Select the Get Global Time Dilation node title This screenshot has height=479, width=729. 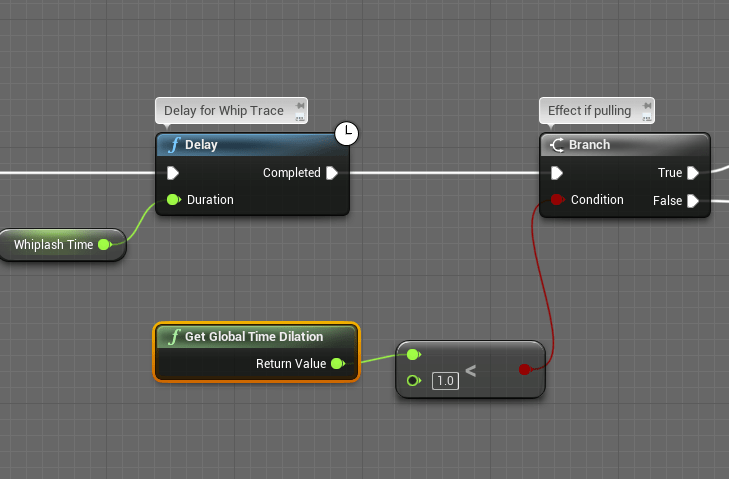(254, 336)
